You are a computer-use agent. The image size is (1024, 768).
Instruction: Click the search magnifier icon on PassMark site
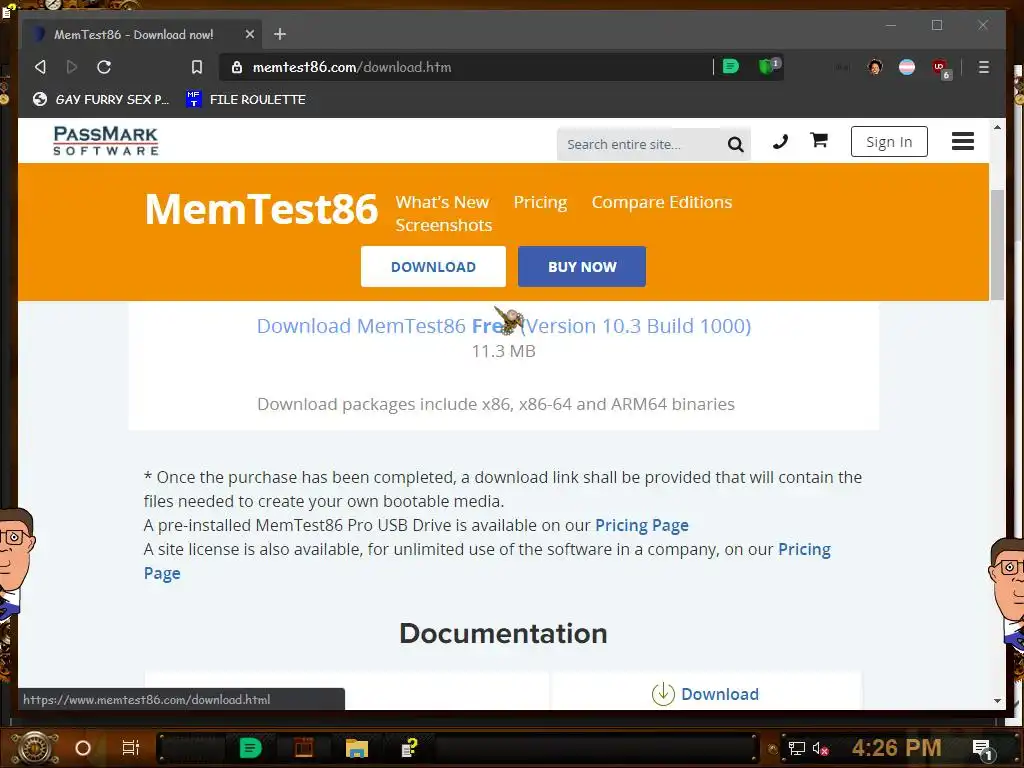pyautogui.click(x=735, y=144)
